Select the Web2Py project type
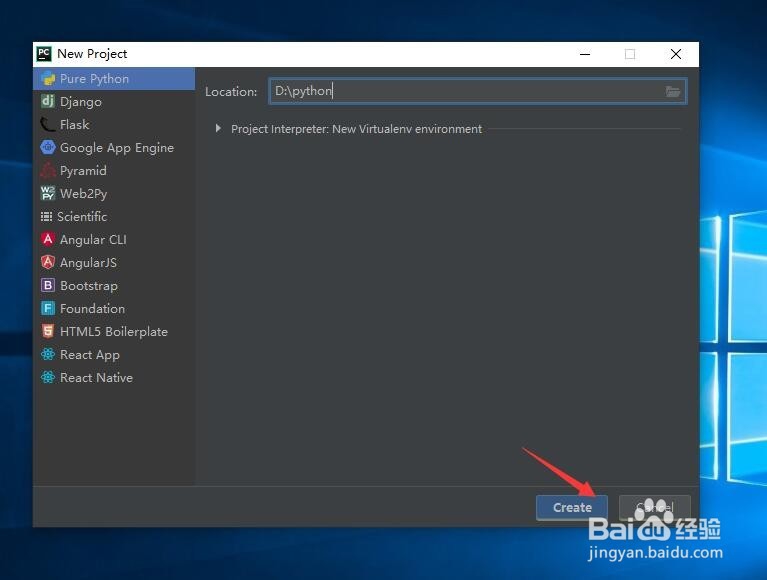Image resolution: width=767 pixels, height=580 pixels. [113, 193]
